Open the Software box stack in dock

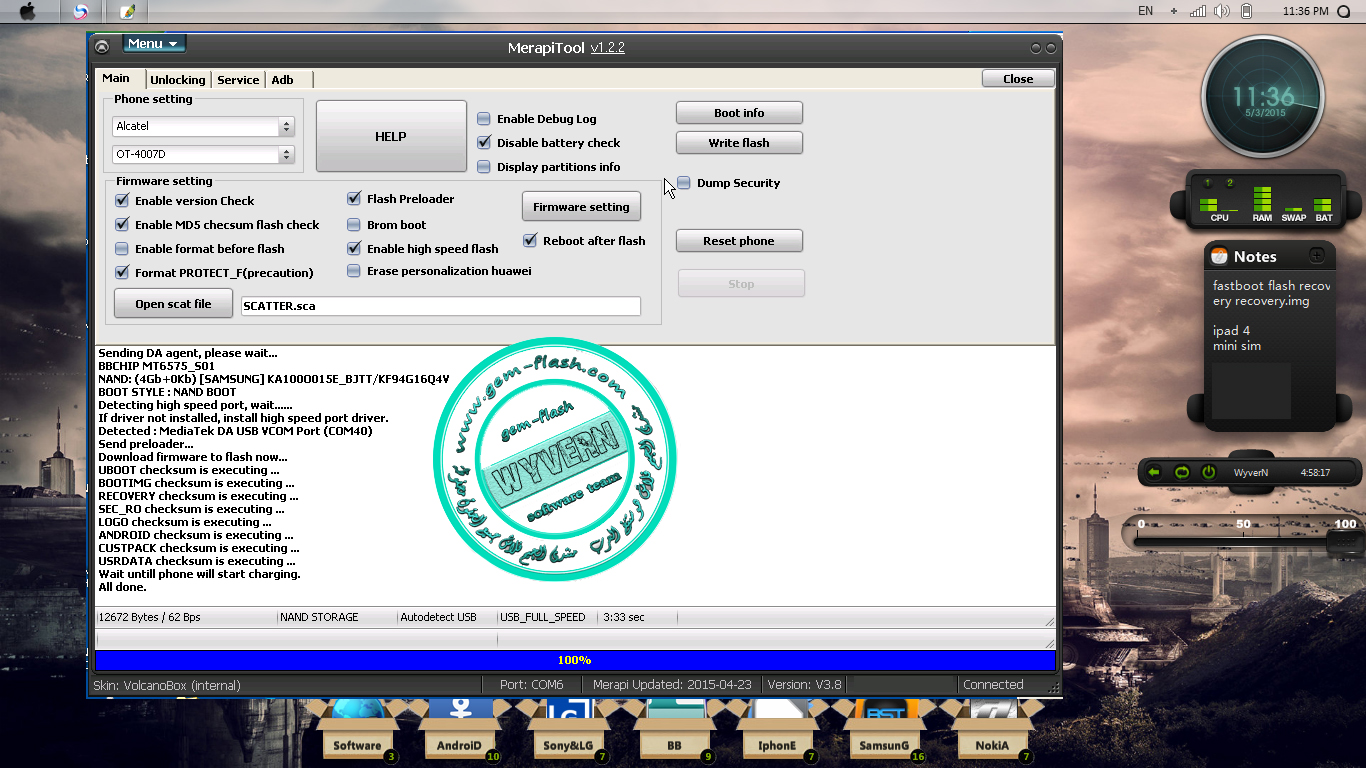(356, 732)
